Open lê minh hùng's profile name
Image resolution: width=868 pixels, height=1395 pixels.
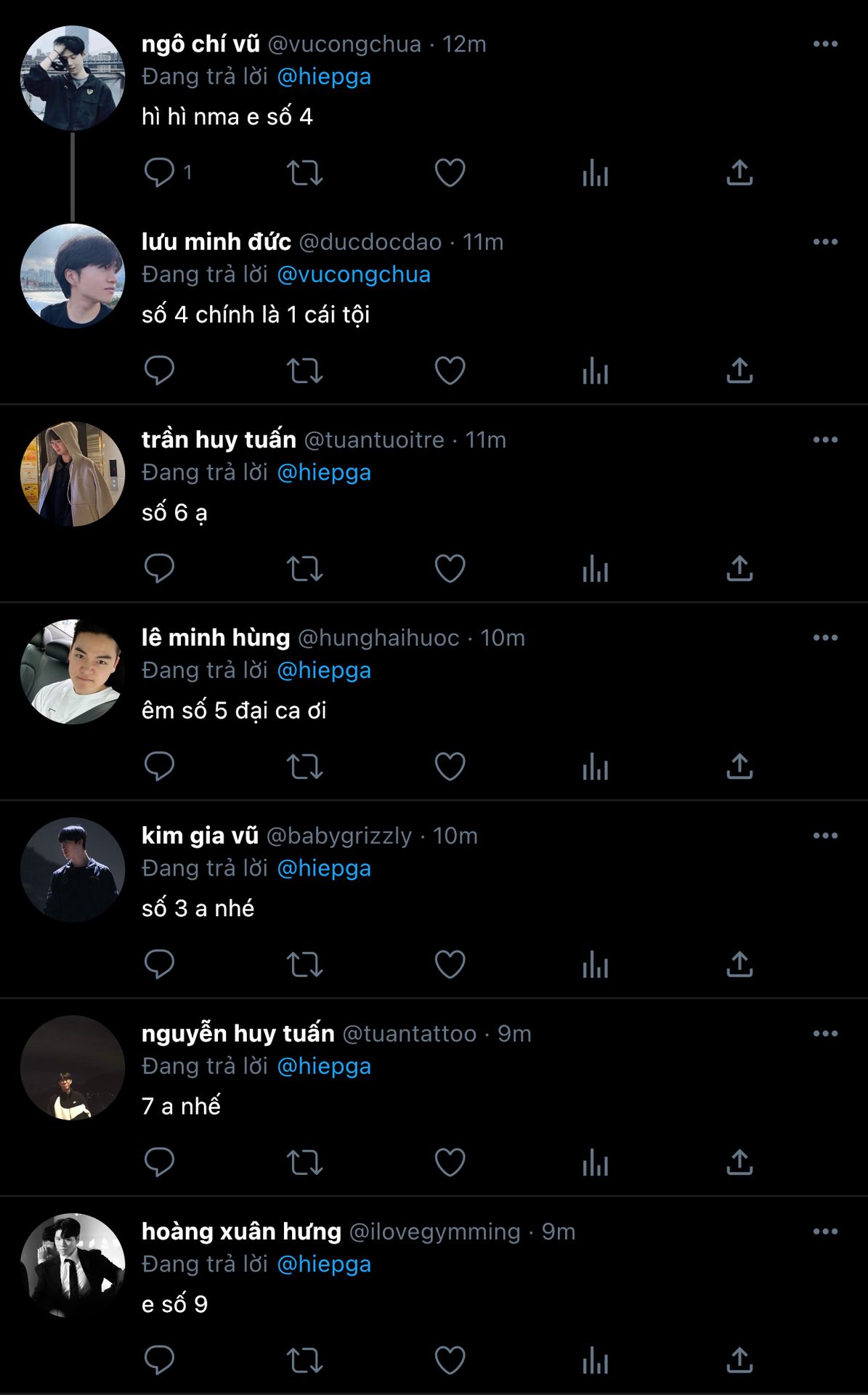coord(216,637)
